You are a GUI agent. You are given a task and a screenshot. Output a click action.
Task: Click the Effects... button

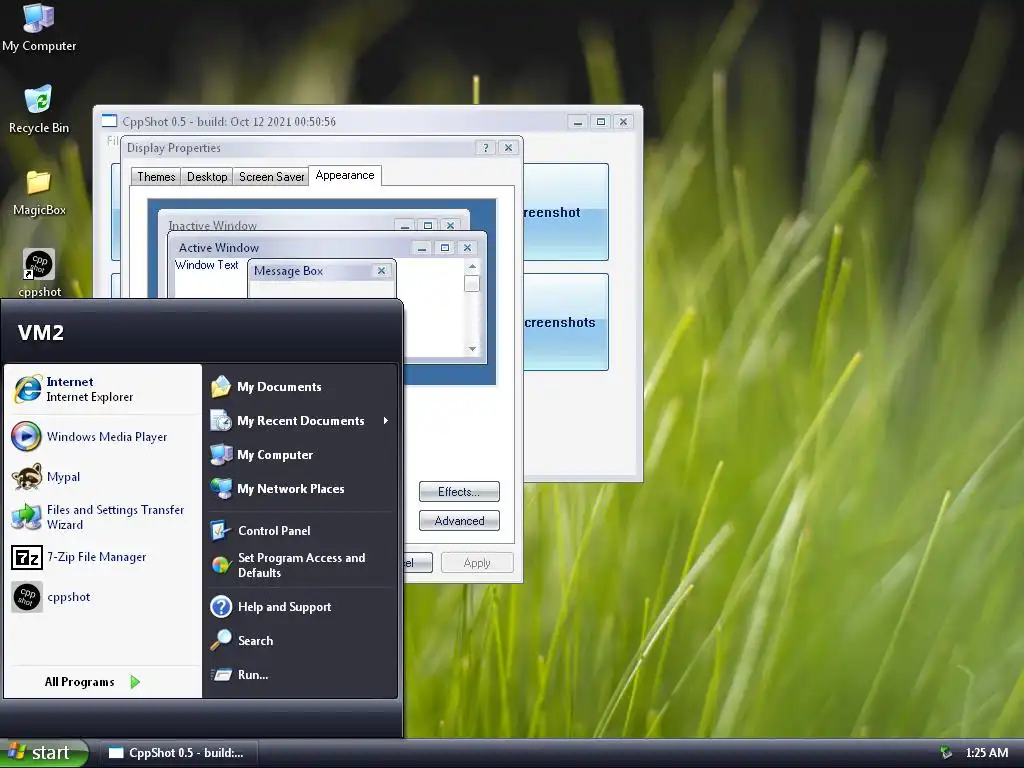click(x=459, y=492)
